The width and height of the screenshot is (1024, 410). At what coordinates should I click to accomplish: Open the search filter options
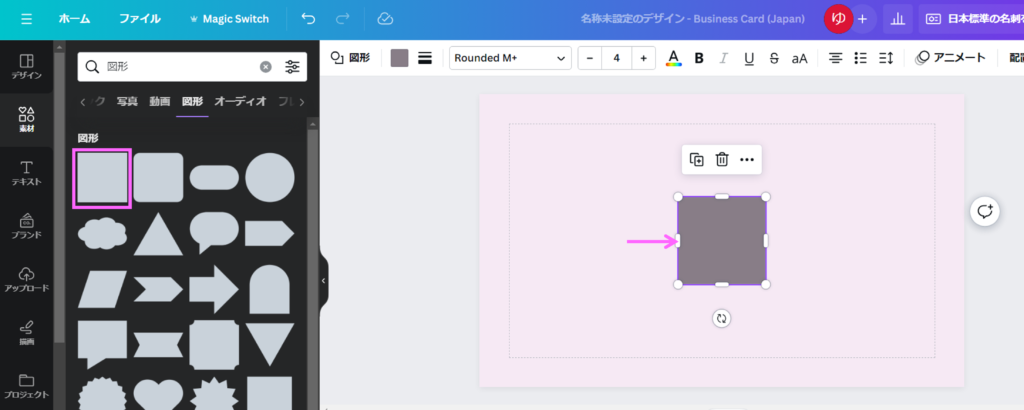click(x=292, y=67)
